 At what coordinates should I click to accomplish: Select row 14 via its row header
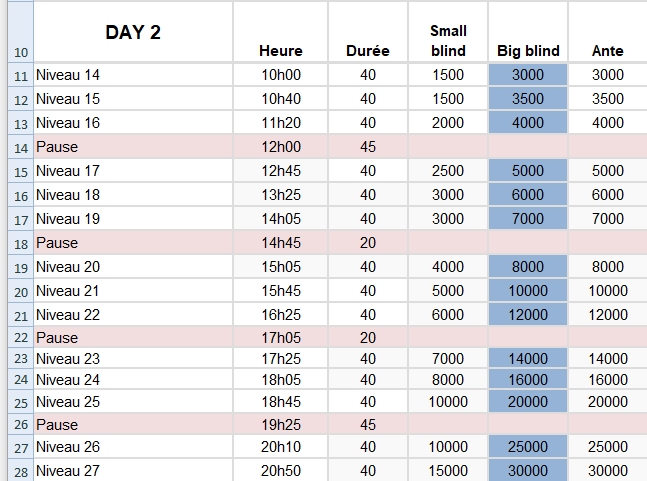(22, 147)
